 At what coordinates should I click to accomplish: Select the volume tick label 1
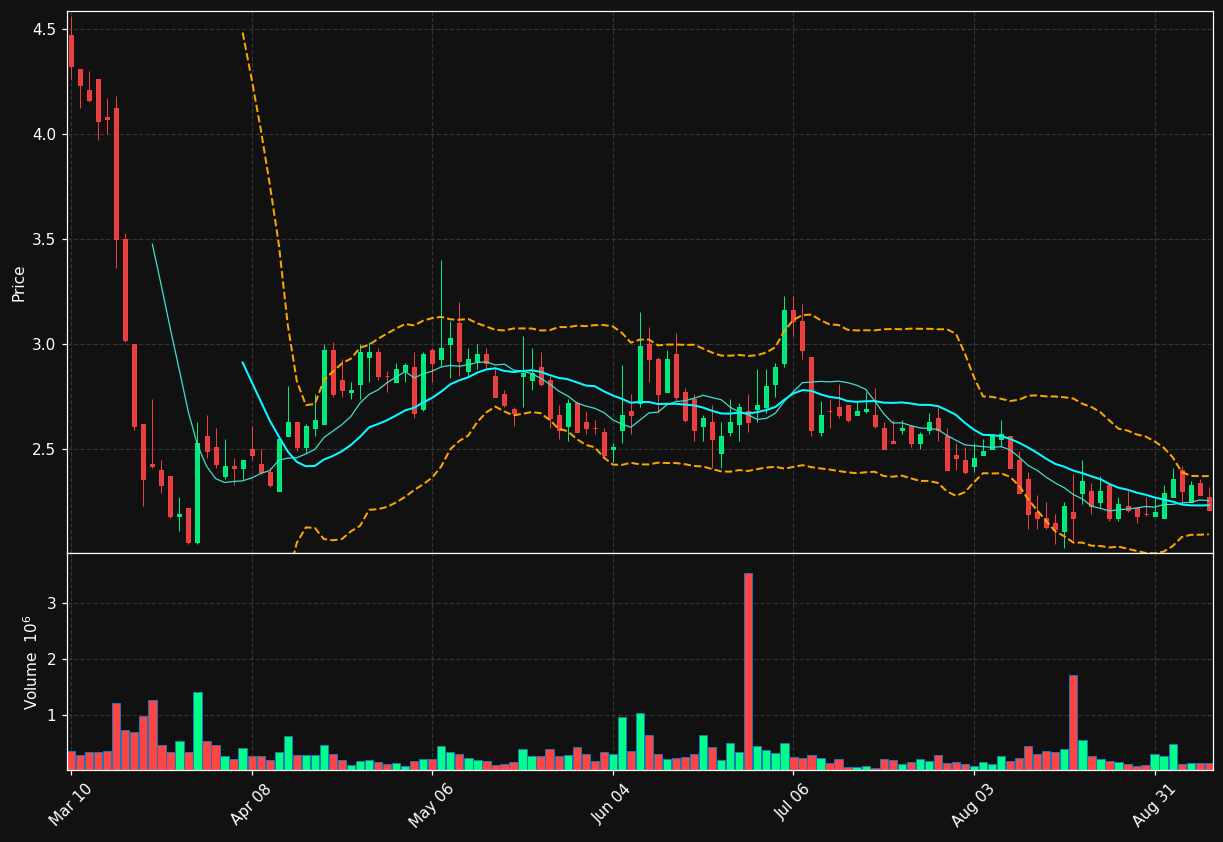(51, 716)
